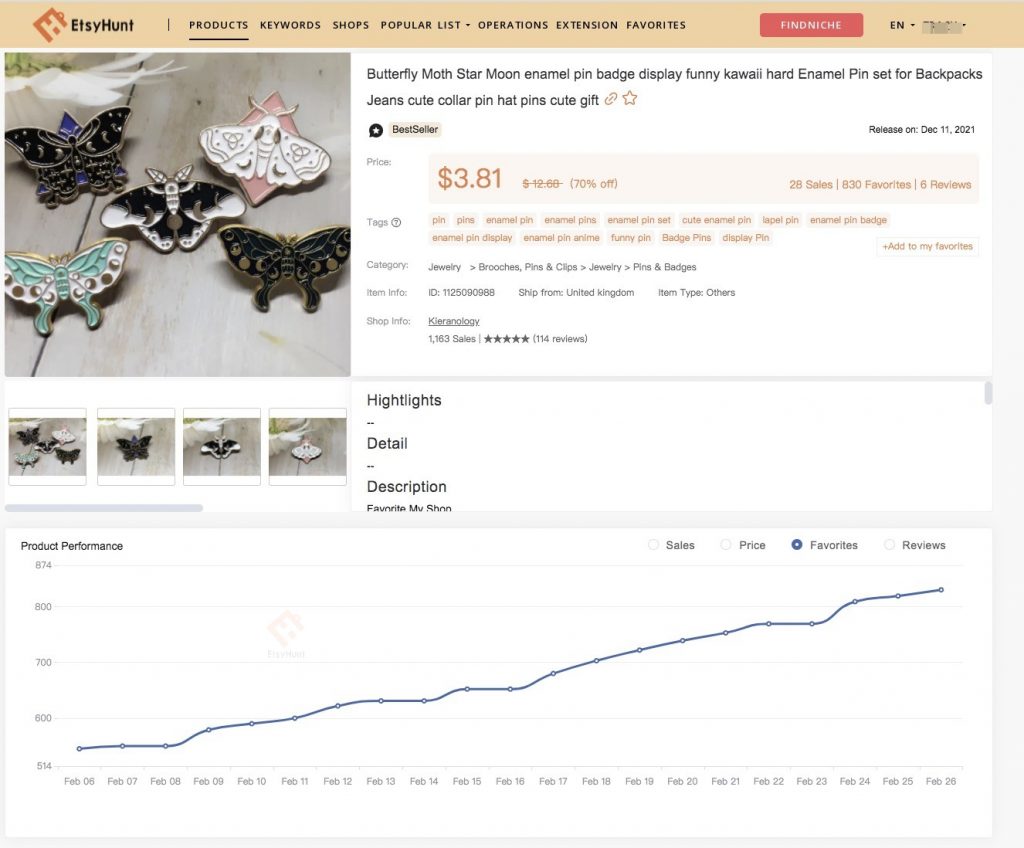The height and width of the screenshot is (848, 1024).
Task: Click the $3.81 price value
Action: 470,178
